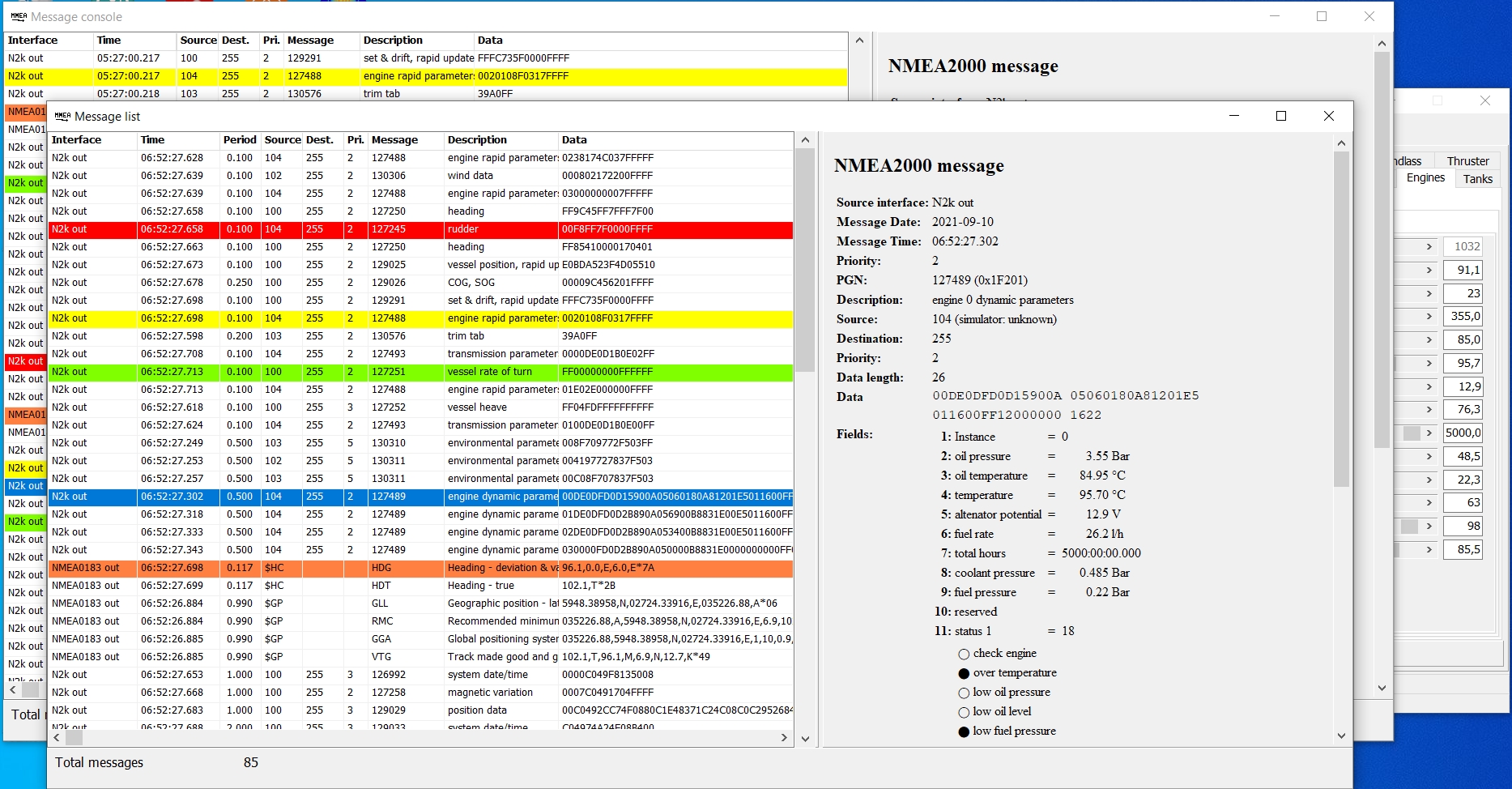Select the red rudder message row 127245
This screenshot has width=1512, height=789.
tap(421, 229)
